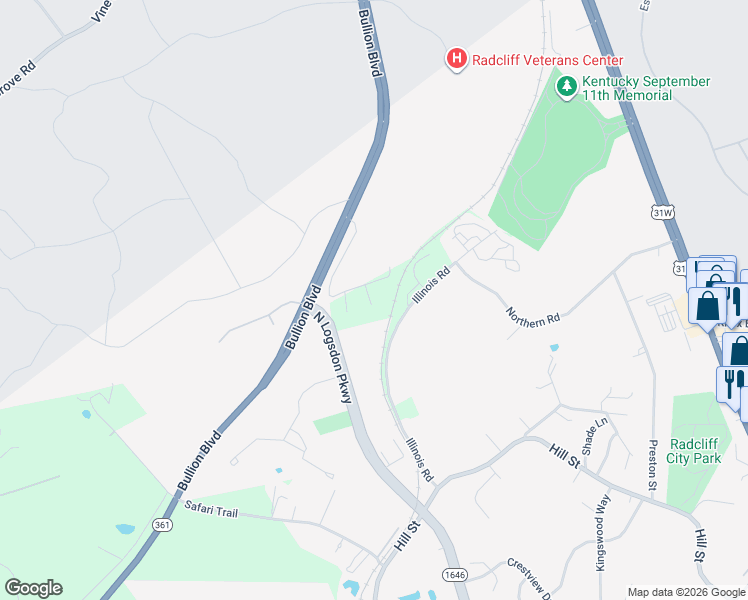Click the 361 route shield on Bullion Blvd
The height and width of the screenshot is (600, 748).
click(162, 525)
